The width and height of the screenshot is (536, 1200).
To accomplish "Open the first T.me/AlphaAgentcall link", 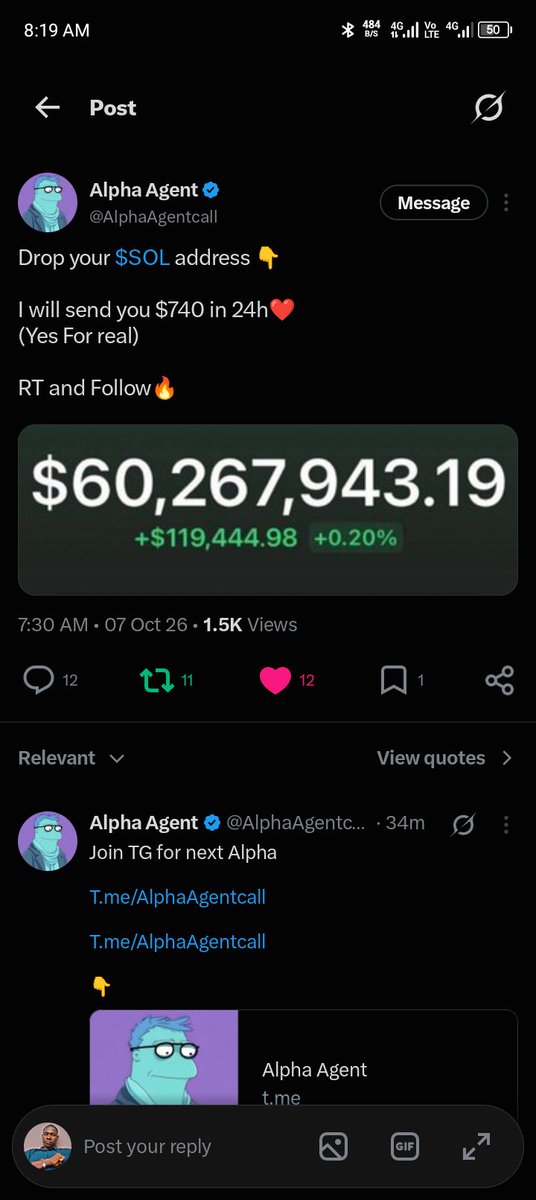I will tap(178, 897).
